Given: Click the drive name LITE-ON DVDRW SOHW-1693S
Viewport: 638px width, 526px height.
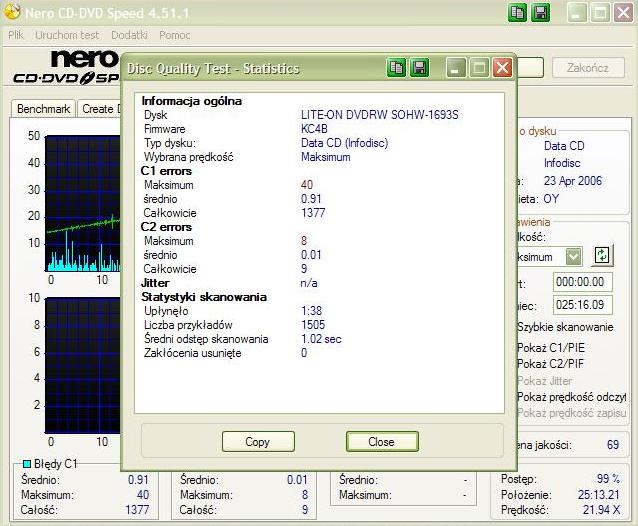Looking at the screenshot, I should [x=380, y=115].
